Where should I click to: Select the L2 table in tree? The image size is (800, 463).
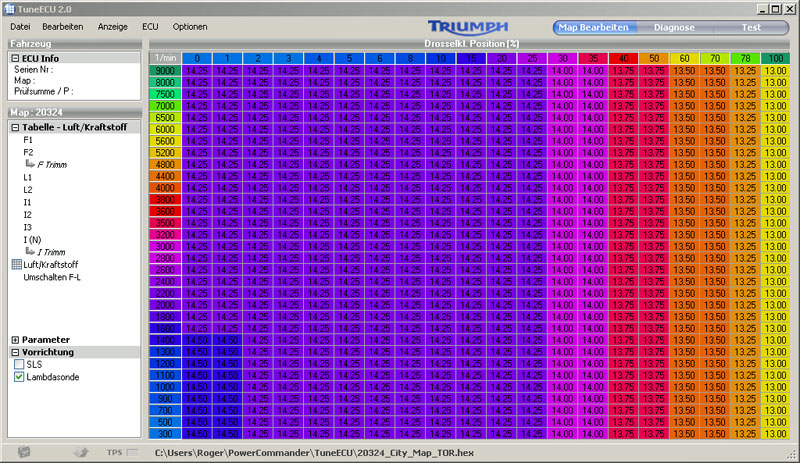click(x=28, y=189)
